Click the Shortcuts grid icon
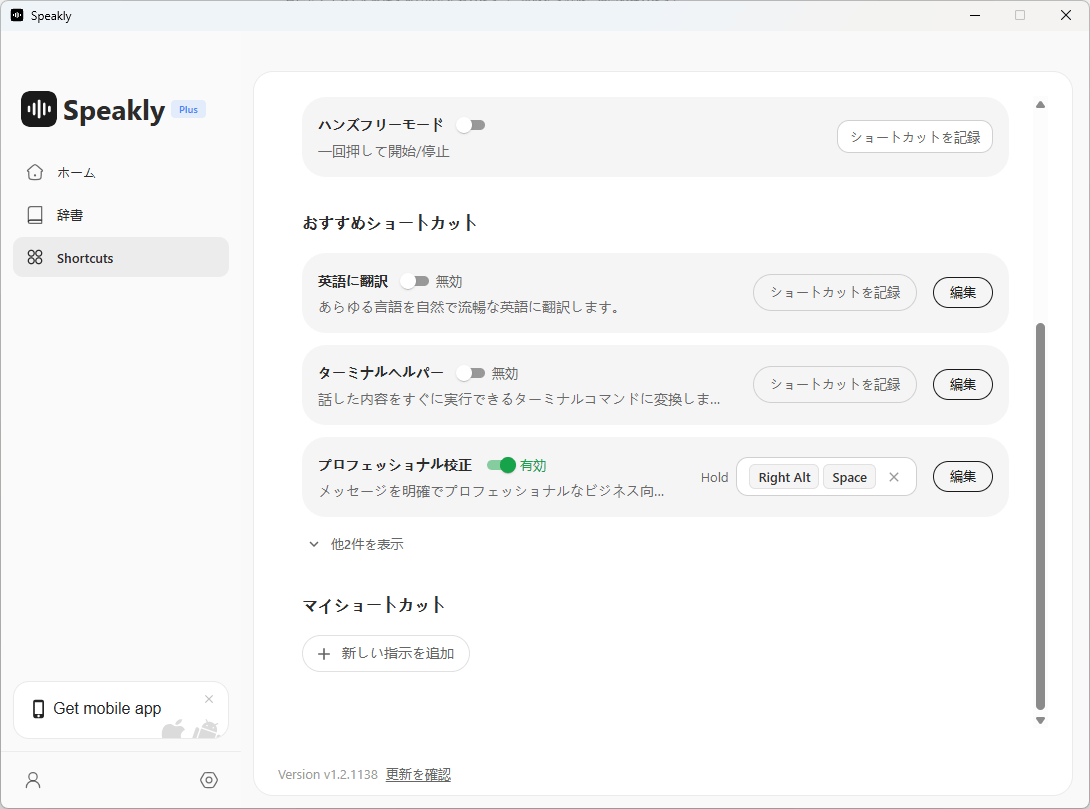The image size is (1090, 809). [x=35, y=258]
